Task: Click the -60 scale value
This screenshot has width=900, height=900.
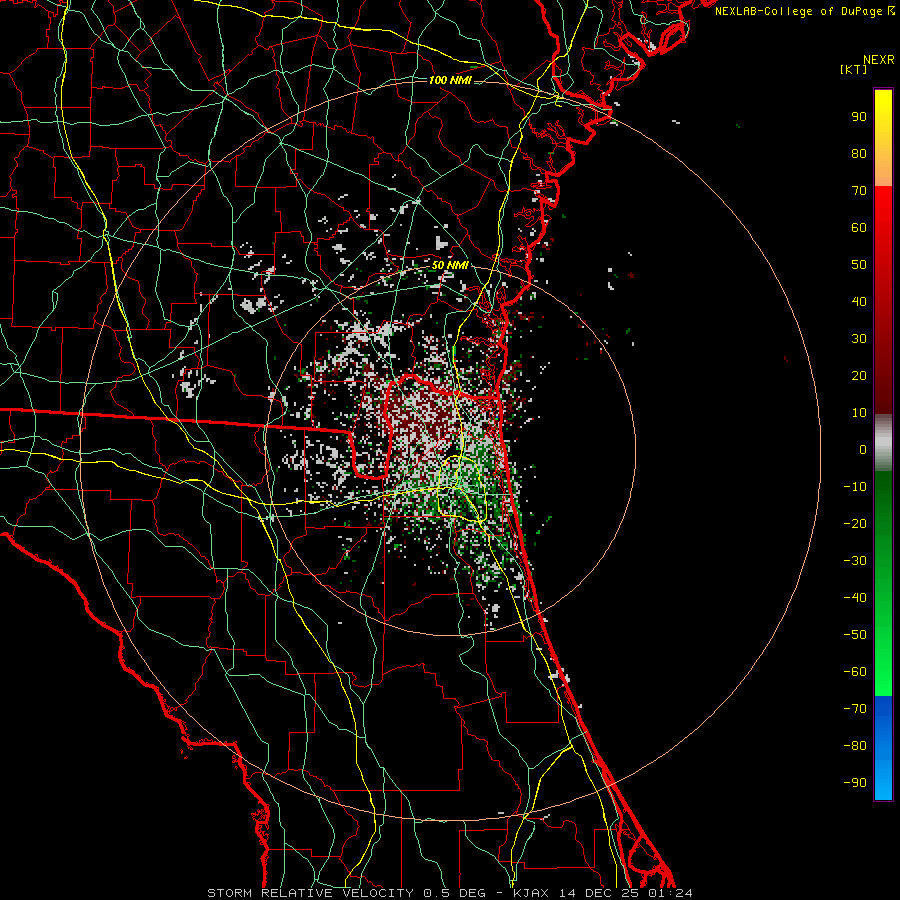Action: 855,672
